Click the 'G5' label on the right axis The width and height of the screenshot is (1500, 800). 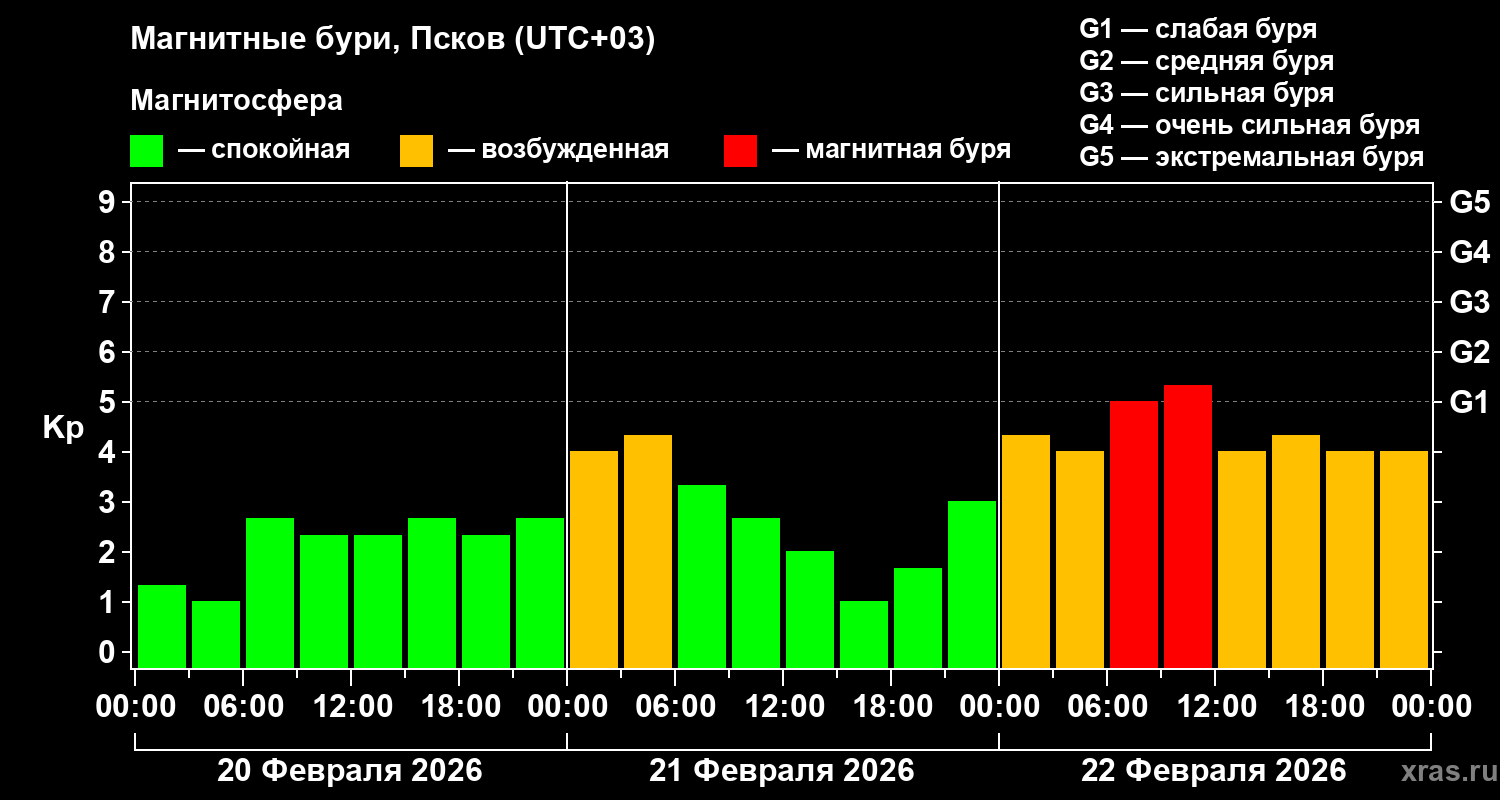pos(1469,202)
